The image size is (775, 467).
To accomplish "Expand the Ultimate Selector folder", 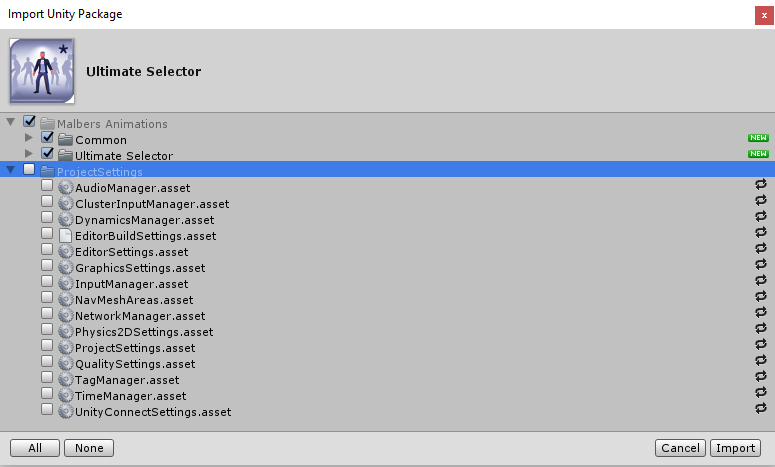I will coord(29,153).
